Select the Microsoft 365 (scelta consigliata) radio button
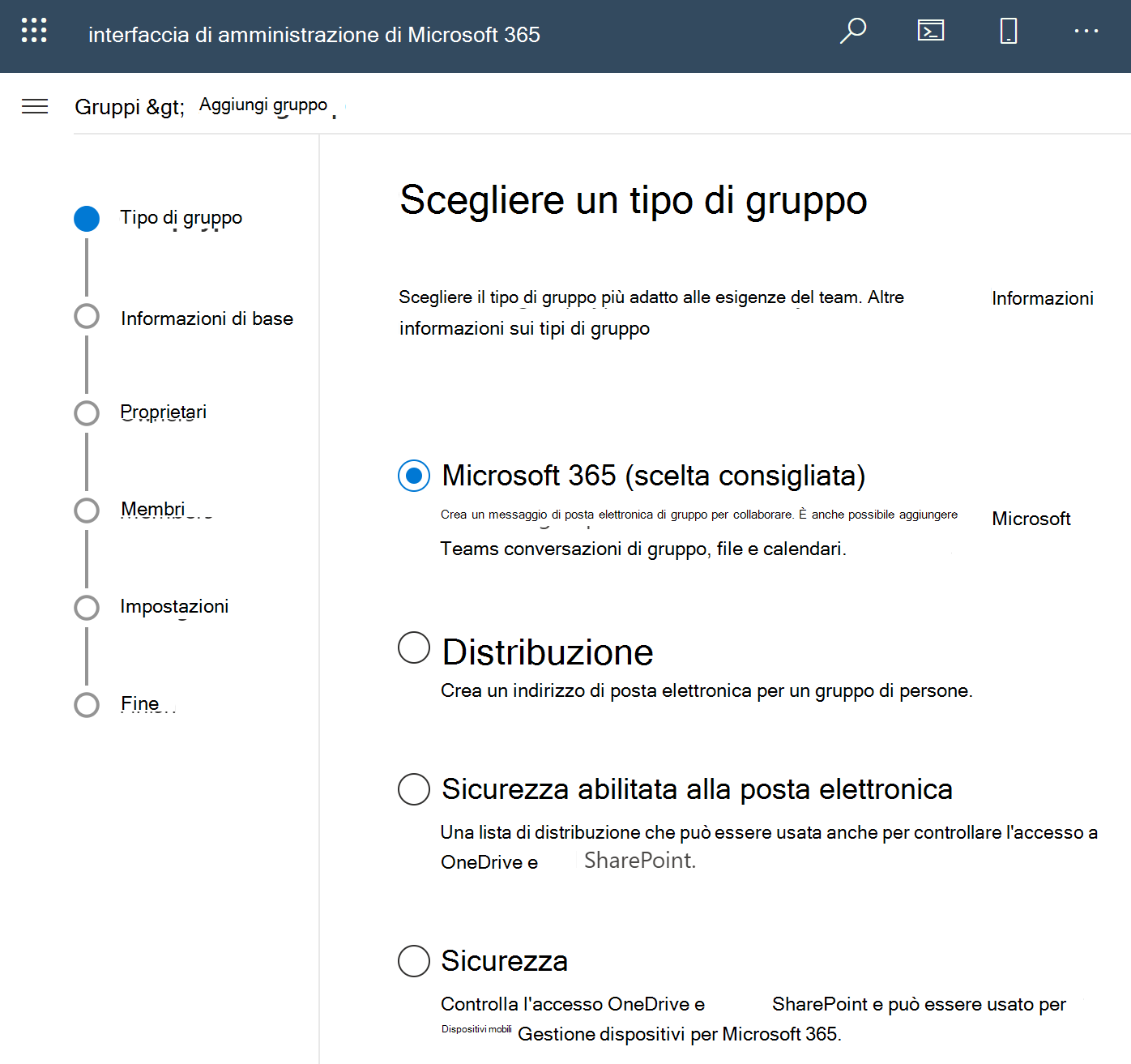The width and height of the screenshot is (1131, 1064). [x=414, y=476]
